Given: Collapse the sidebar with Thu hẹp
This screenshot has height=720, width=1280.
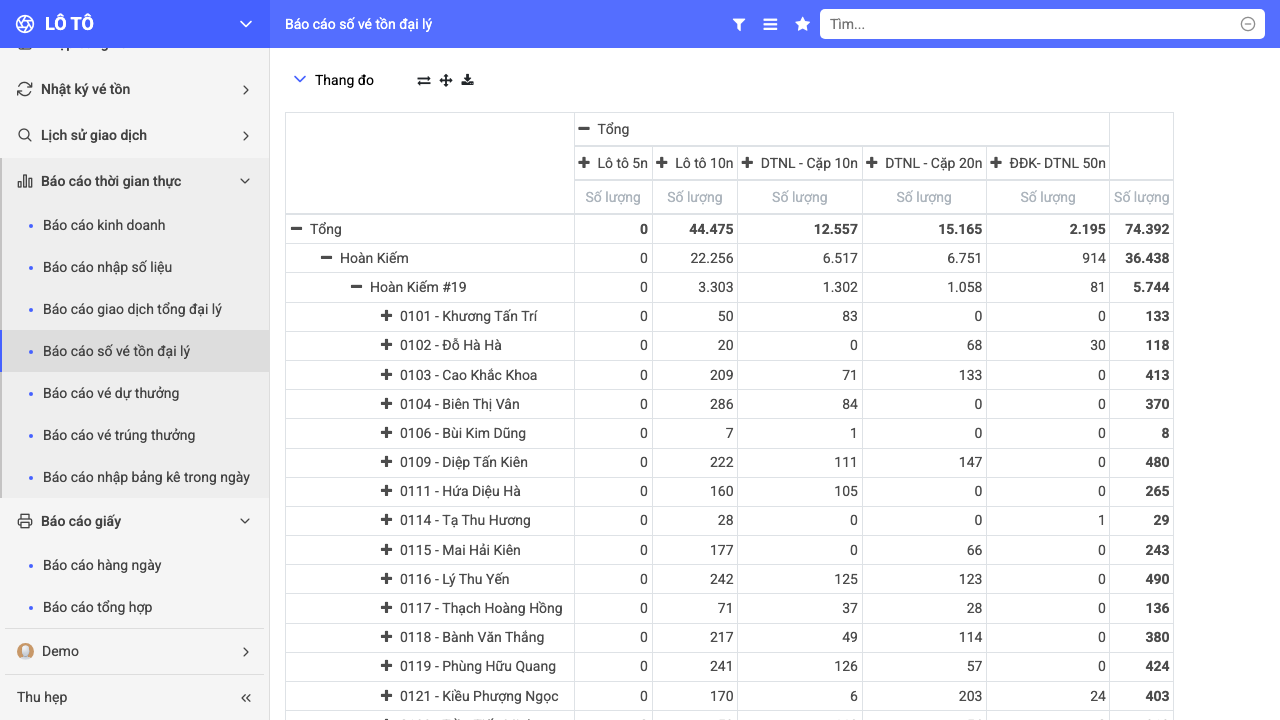Looking at the screenshot, I should coord(135,697).
